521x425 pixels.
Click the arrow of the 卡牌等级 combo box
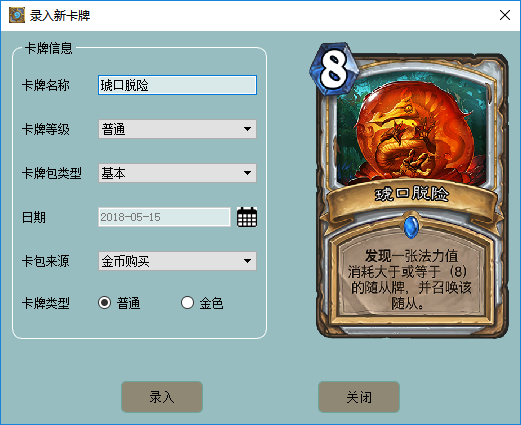click(x=247, y=129)
